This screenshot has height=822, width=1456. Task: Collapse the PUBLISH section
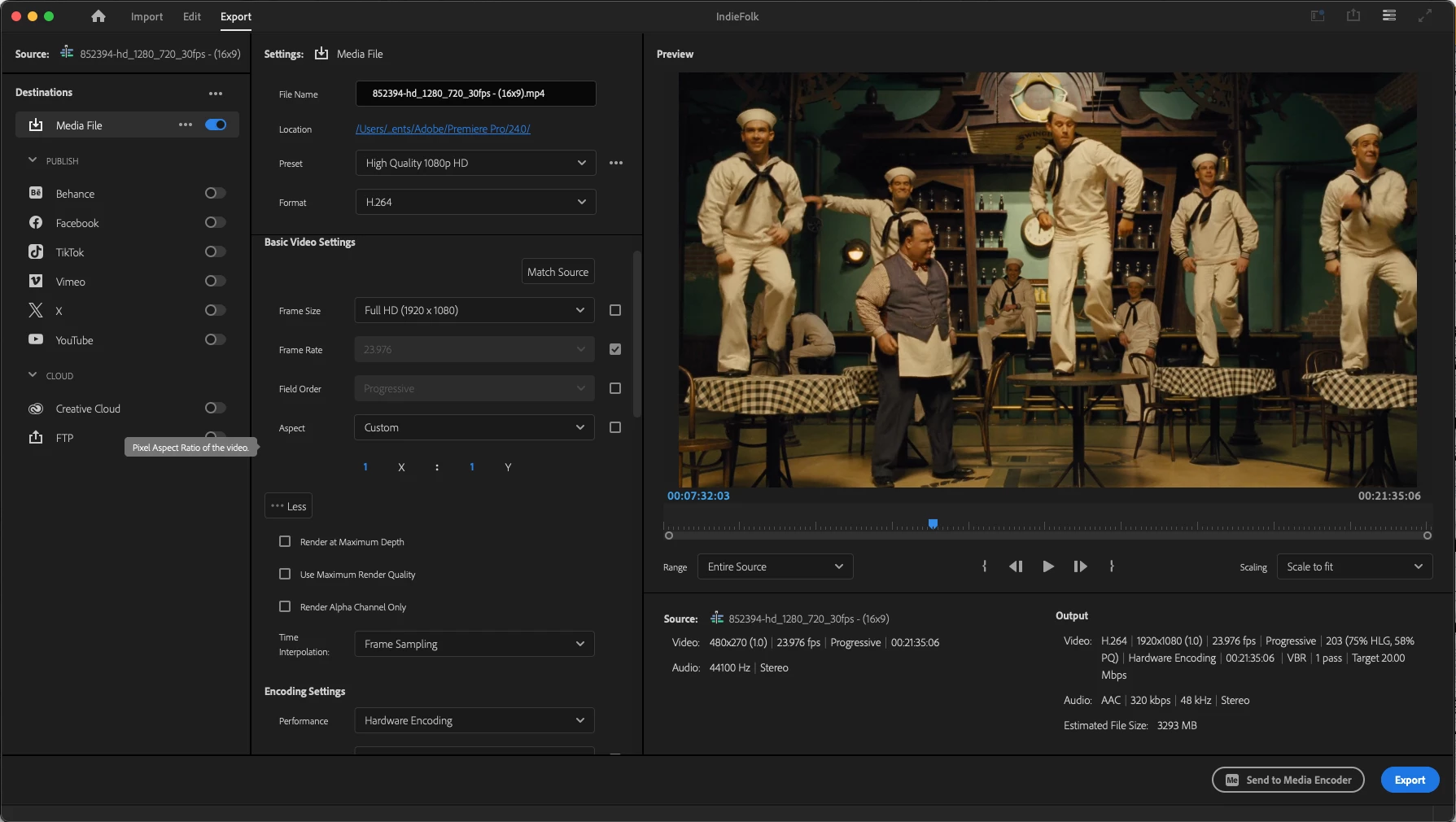click(33, 160)
